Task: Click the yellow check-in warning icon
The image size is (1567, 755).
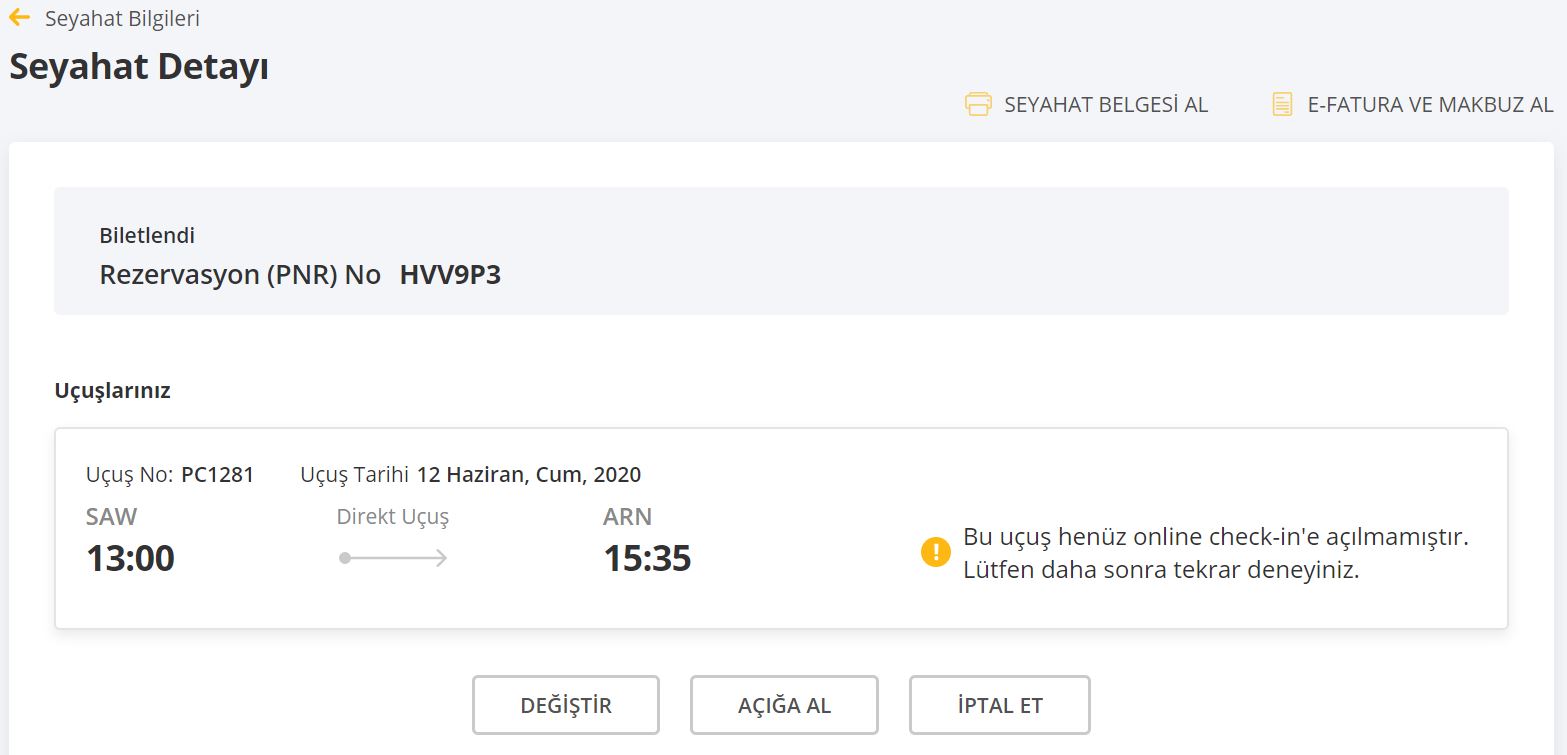Action: coord(935,552)
